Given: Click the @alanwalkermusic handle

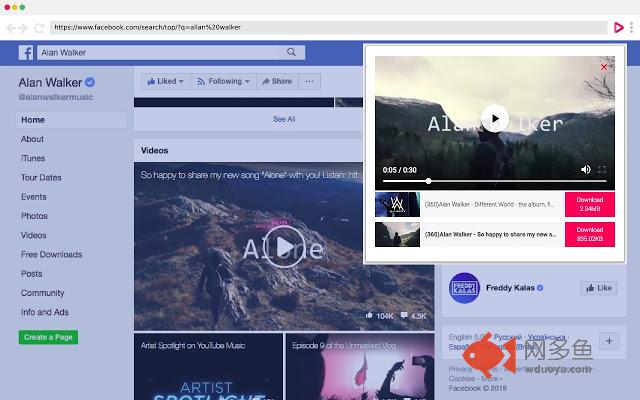Looking at the screenshot, I should pyautogui.click(x=56, y=97).
